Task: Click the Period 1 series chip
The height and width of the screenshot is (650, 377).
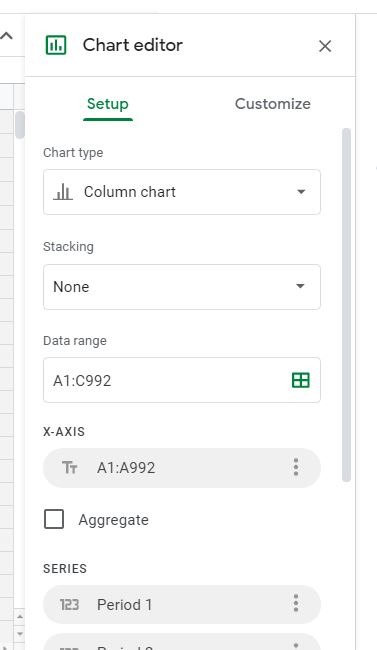Action: point(182,604)
